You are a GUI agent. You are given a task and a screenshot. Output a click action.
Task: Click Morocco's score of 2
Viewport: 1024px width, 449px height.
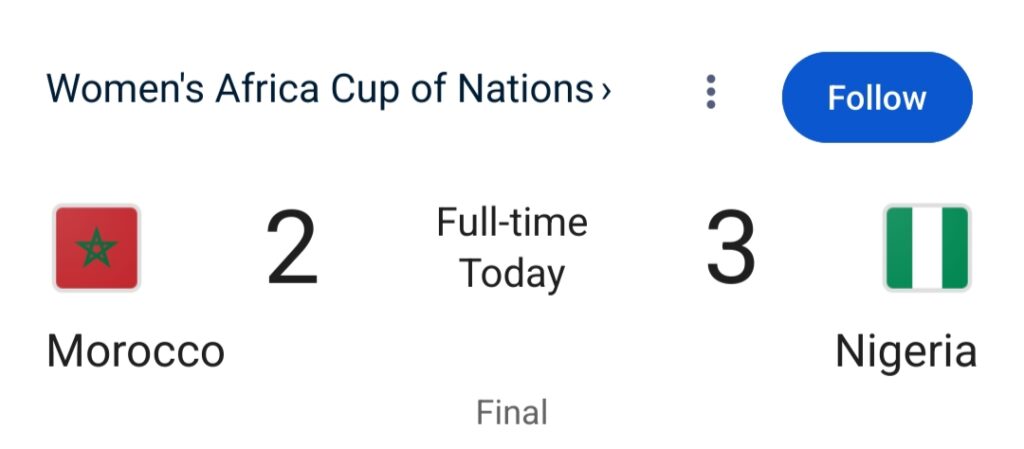[292, 249]
